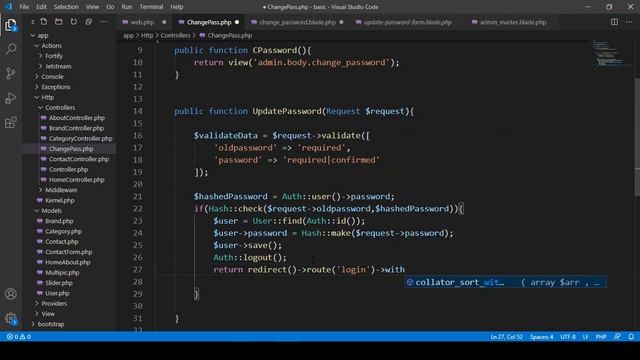Open the Selection menu
The width and height of the screenshot is (640, 360).
pyautogui.click(x=66, y=7)
